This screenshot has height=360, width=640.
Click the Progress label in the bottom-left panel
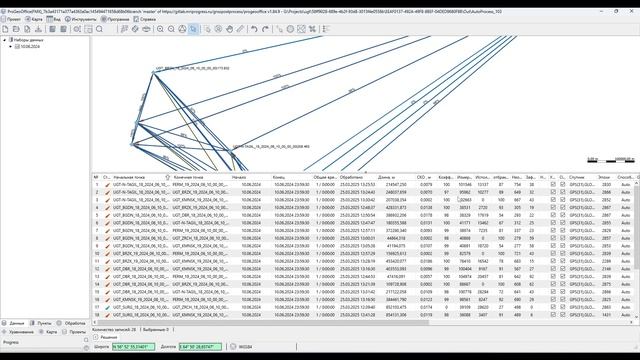(x=11, y=342)
